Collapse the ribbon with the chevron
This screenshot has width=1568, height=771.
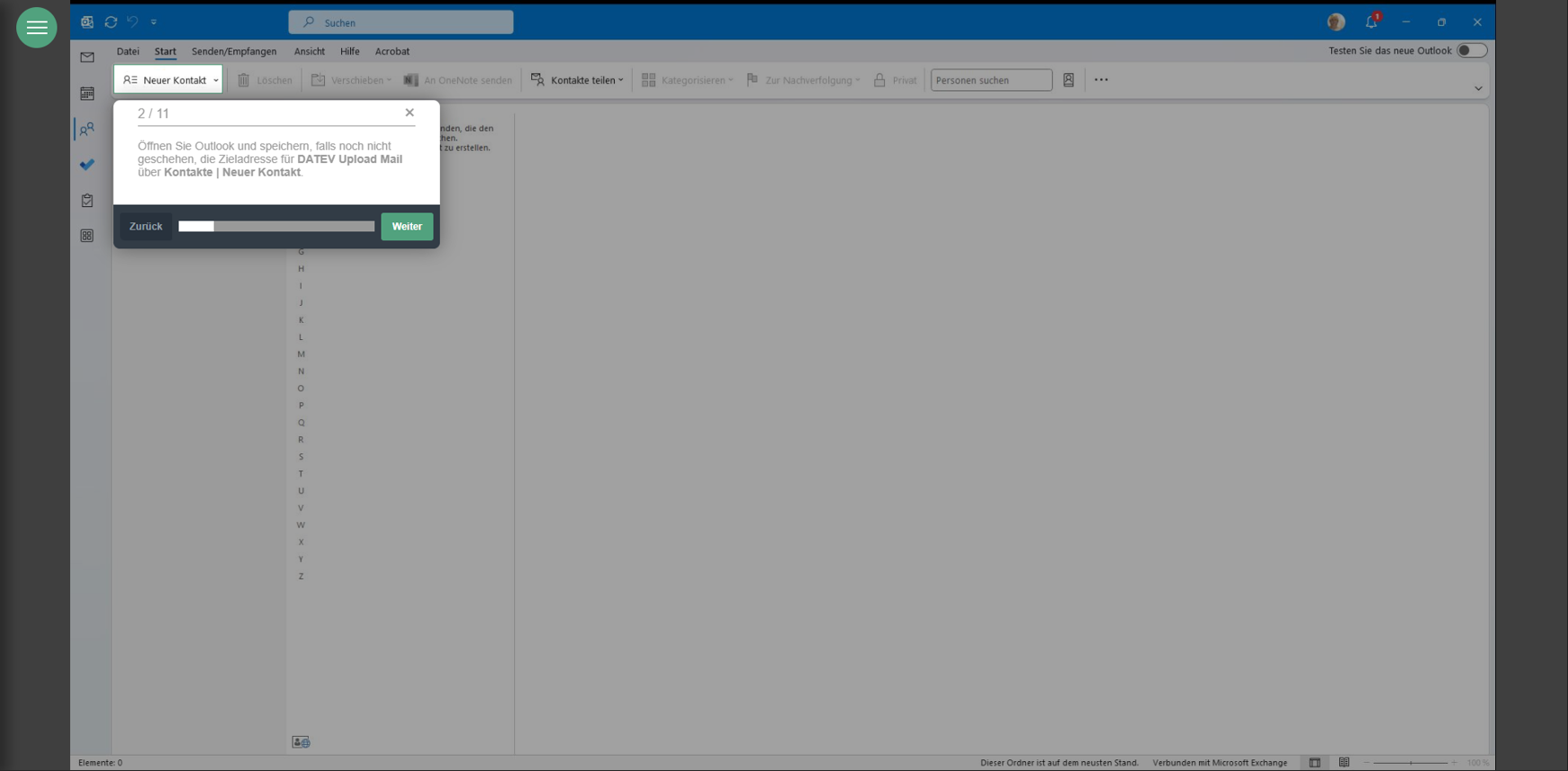click(1478, 88)
